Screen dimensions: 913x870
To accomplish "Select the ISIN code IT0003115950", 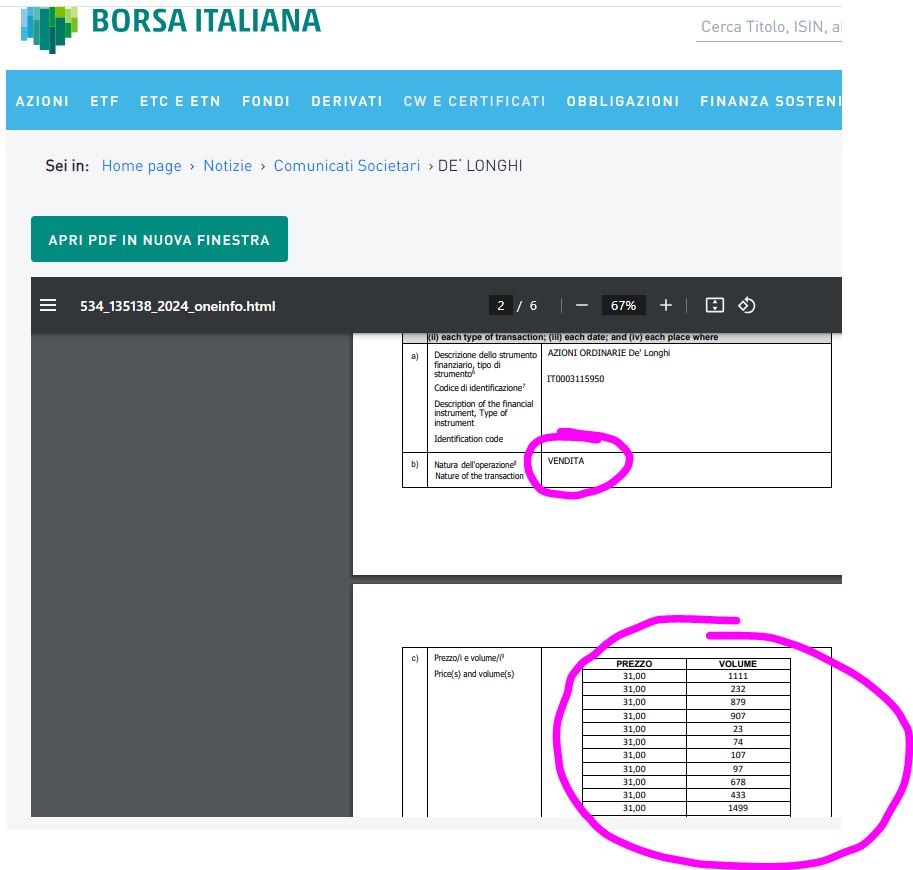I will [575, 379].
